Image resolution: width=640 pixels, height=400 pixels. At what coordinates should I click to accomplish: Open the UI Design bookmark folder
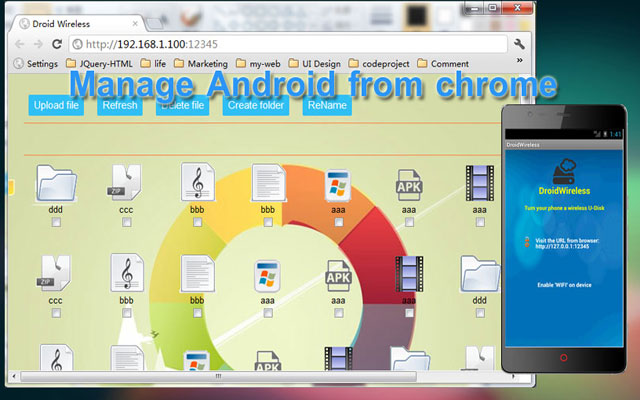(x=315, y=64)
